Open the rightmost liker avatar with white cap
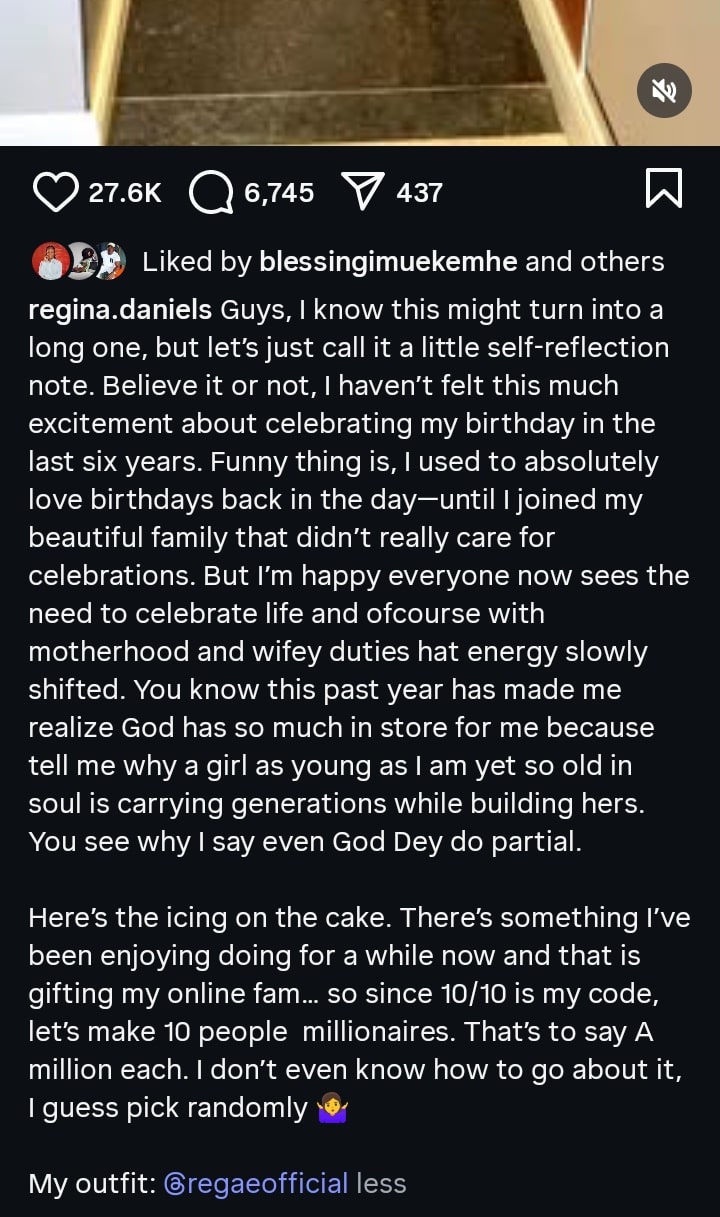The height and width of the screenshot is (1217, 720). pyautogui.click(x=110, y=262)
